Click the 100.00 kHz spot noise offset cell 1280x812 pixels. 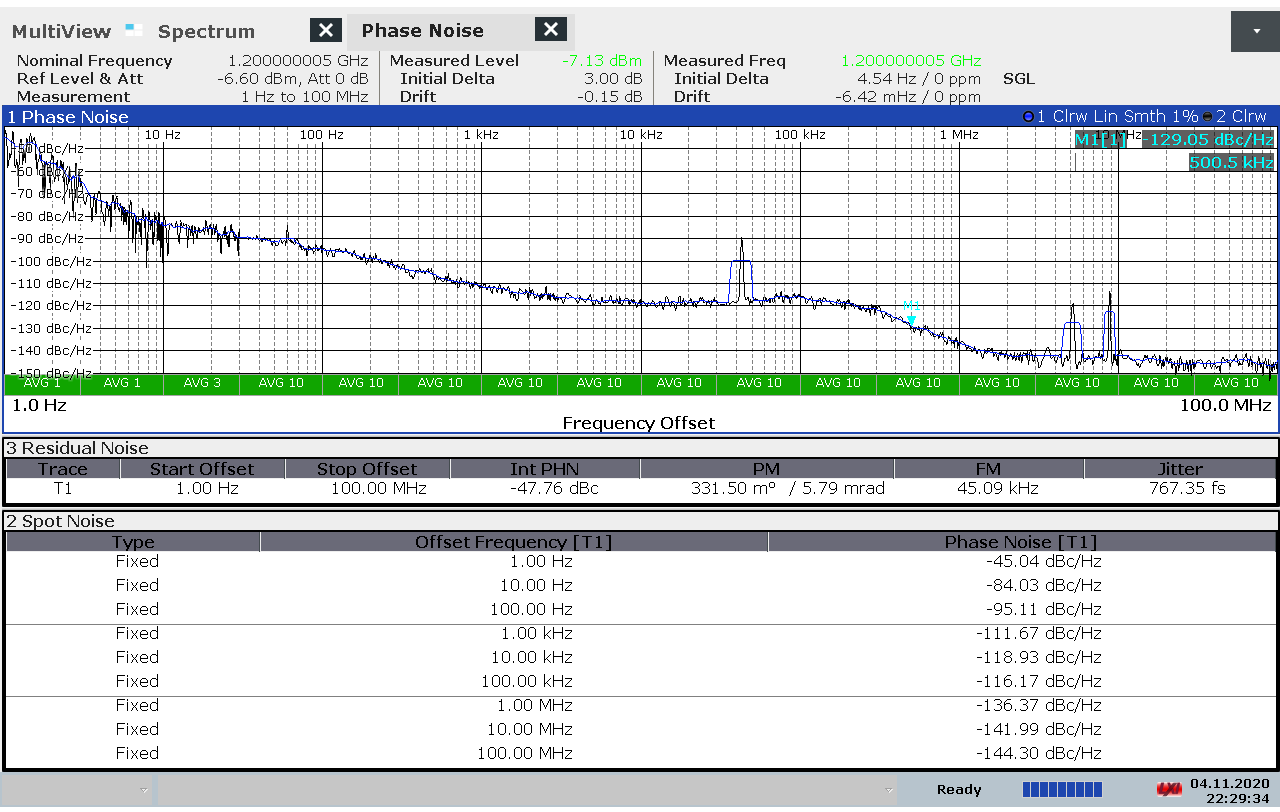[527, 681]
